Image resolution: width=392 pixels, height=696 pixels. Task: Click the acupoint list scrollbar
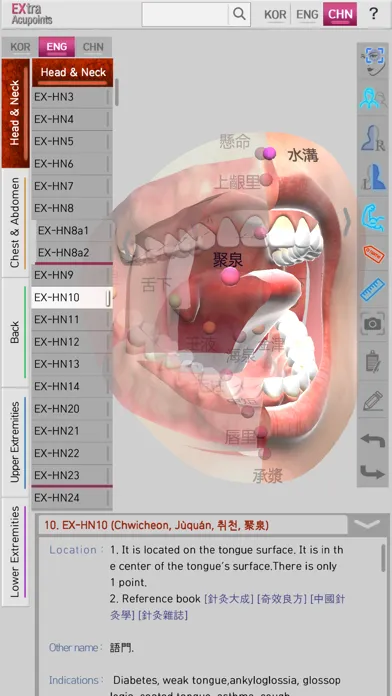coord(116,92)
